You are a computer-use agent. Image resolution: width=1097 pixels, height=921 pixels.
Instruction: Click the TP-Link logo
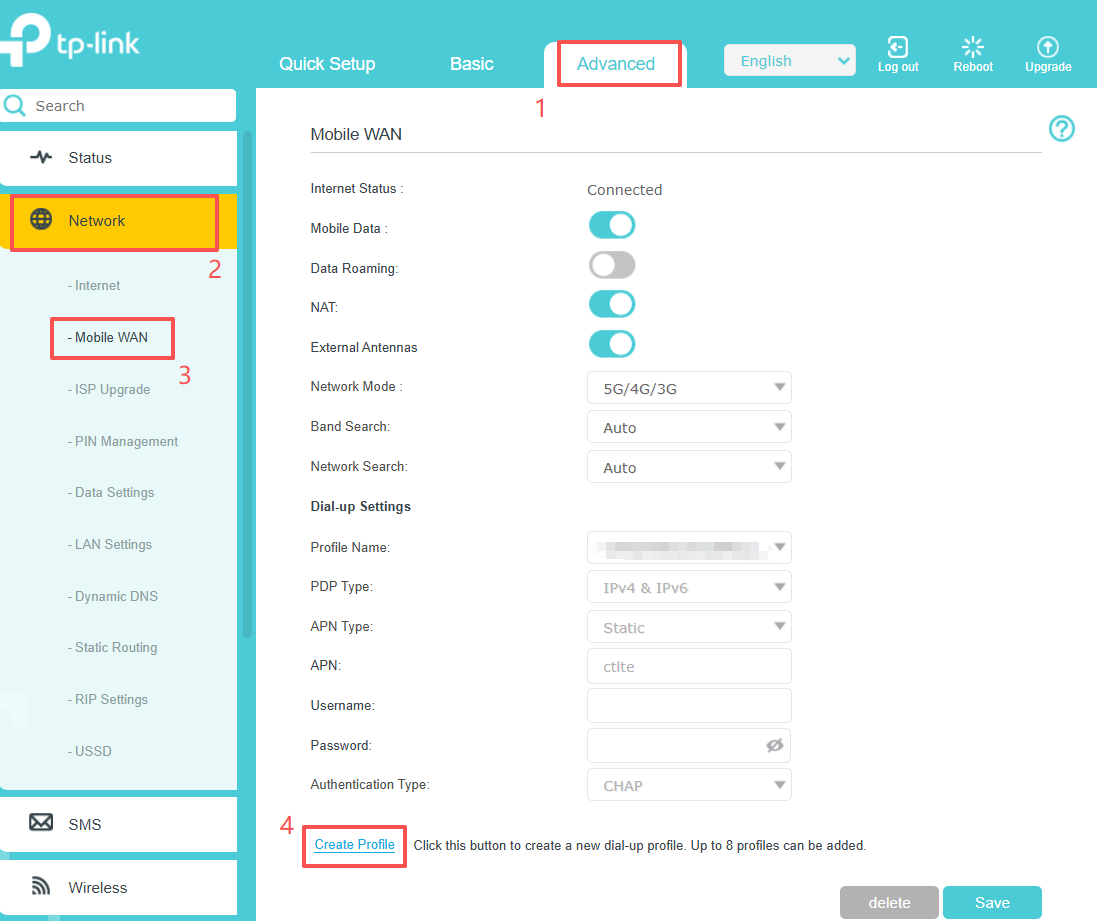click(70, 42)
